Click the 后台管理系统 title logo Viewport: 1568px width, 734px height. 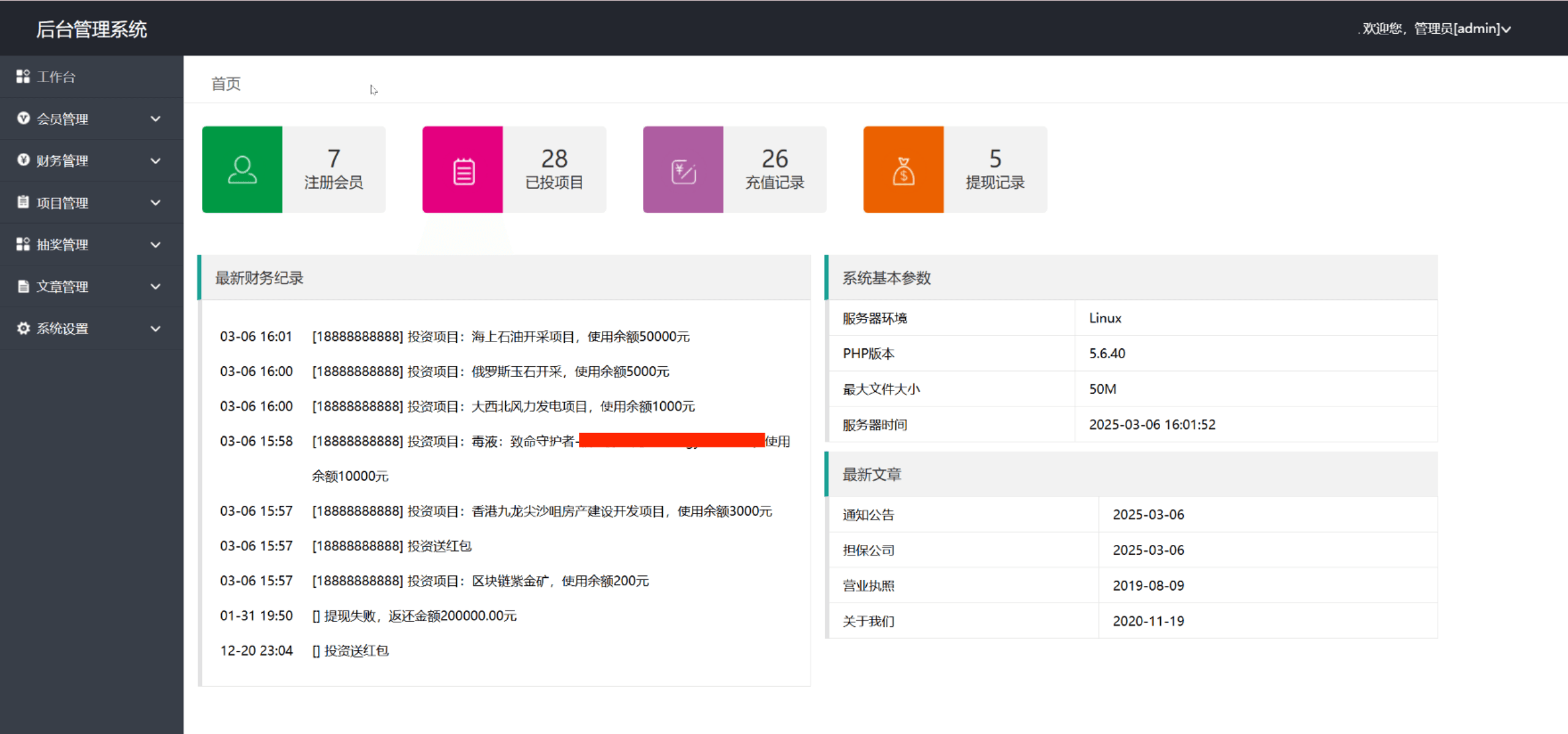point(91,29)
